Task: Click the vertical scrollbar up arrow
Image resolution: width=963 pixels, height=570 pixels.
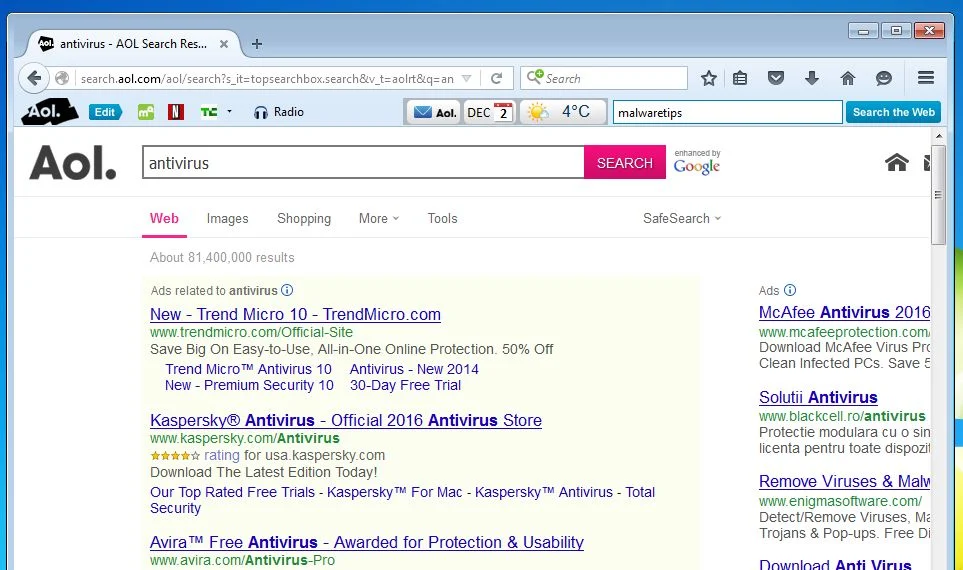Action: [x=938, y=136]
